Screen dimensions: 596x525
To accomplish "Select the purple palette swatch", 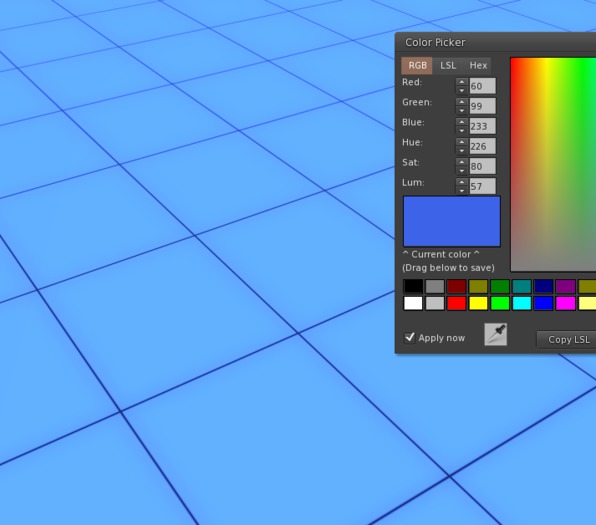I will pyautogui.click(x=566, y=286).
